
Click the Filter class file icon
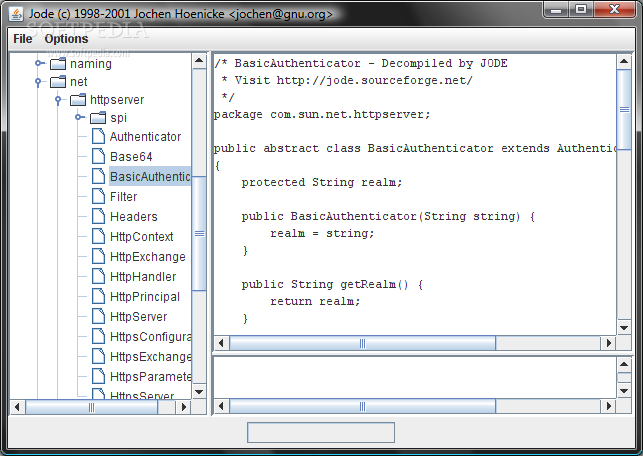[x=98, y=196]
